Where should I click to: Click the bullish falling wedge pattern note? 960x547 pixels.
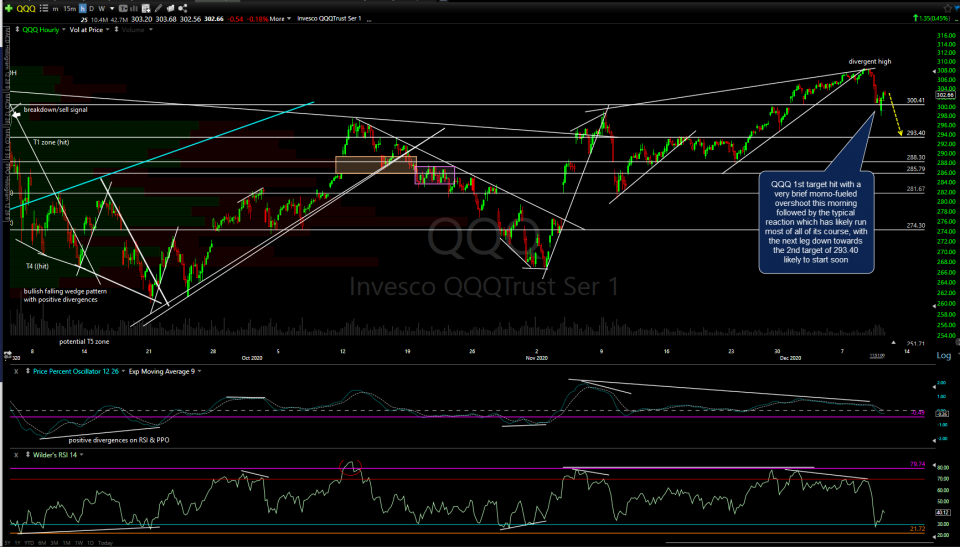pyautogui.click(x=66, y=295)
